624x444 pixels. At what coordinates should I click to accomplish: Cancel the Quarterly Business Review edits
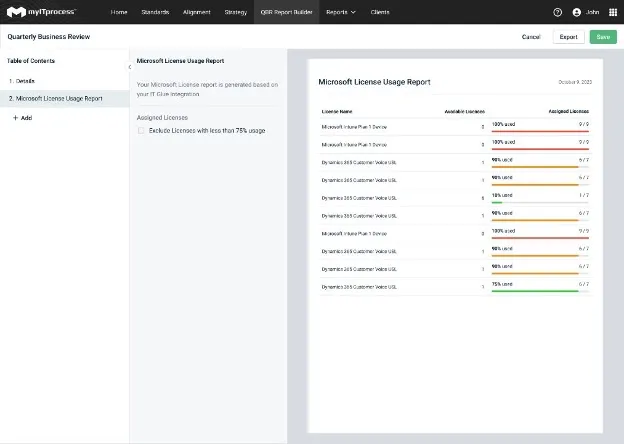pos(531,37)
